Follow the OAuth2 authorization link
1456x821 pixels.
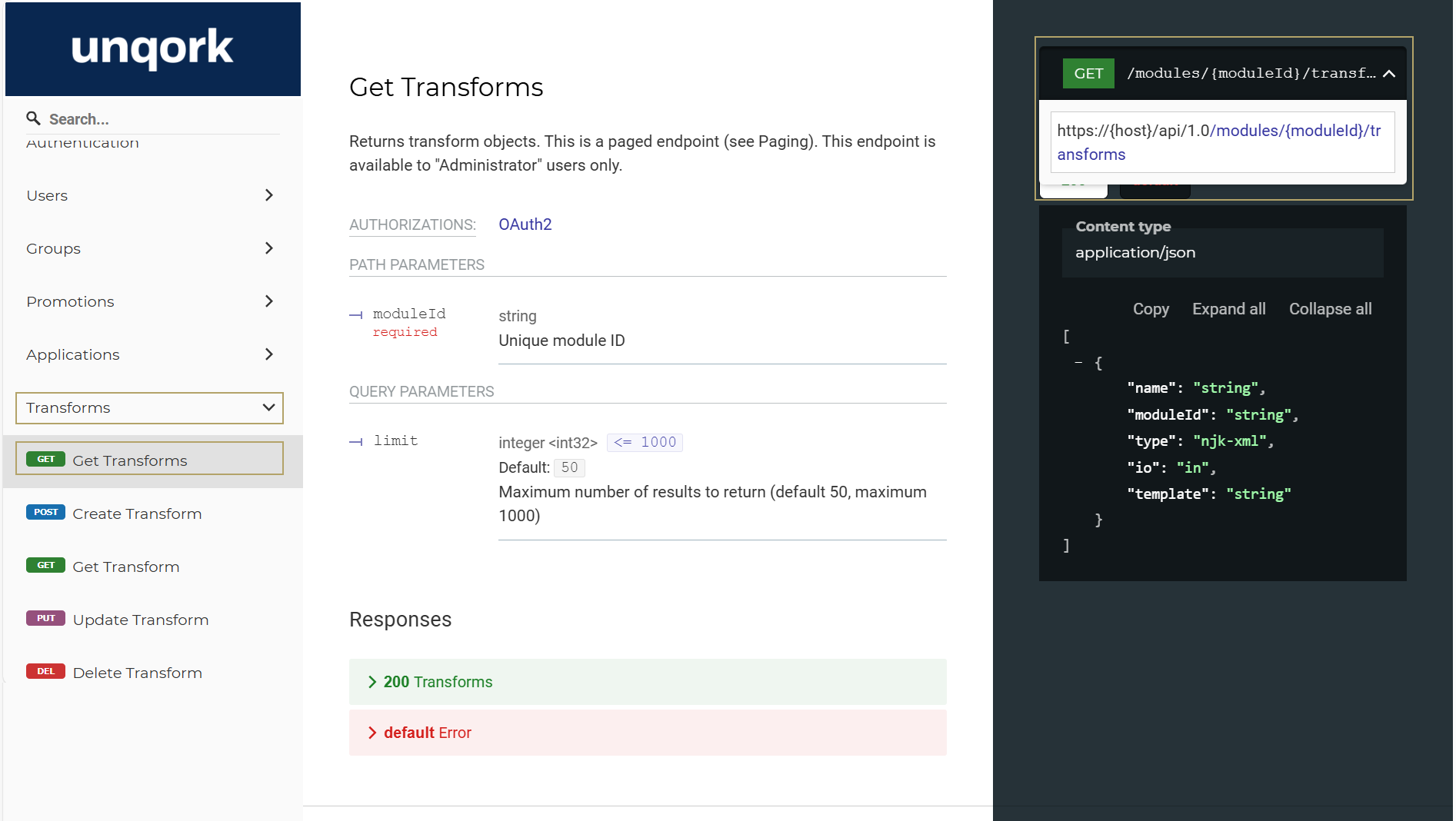click(x=525, y=224)
